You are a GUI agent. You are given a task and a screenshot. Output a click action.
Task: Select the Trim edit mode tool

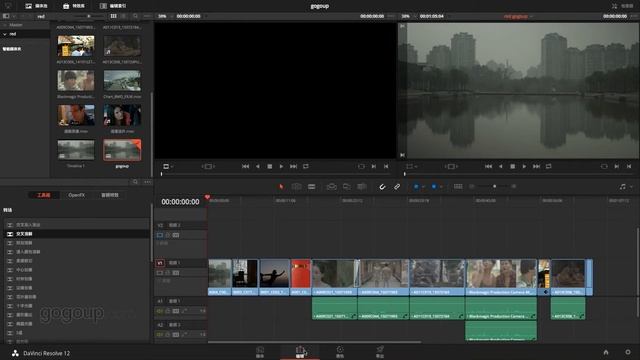(x=297, y=187)
